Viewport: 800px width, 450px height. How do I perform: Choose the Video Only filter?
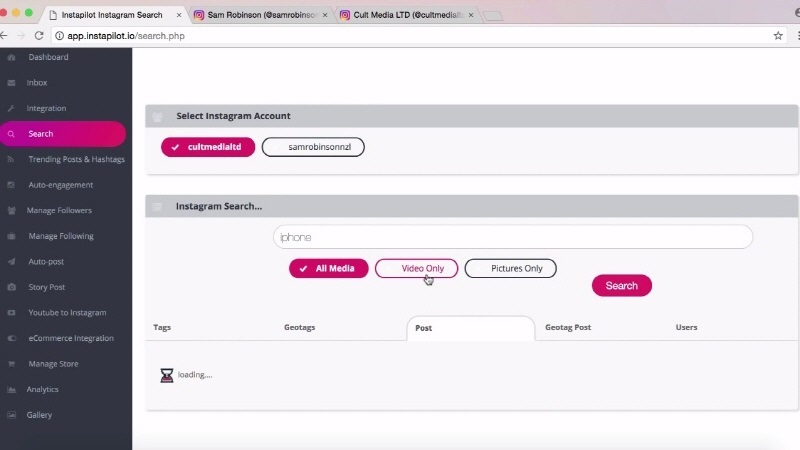click(x=416, y=268)
